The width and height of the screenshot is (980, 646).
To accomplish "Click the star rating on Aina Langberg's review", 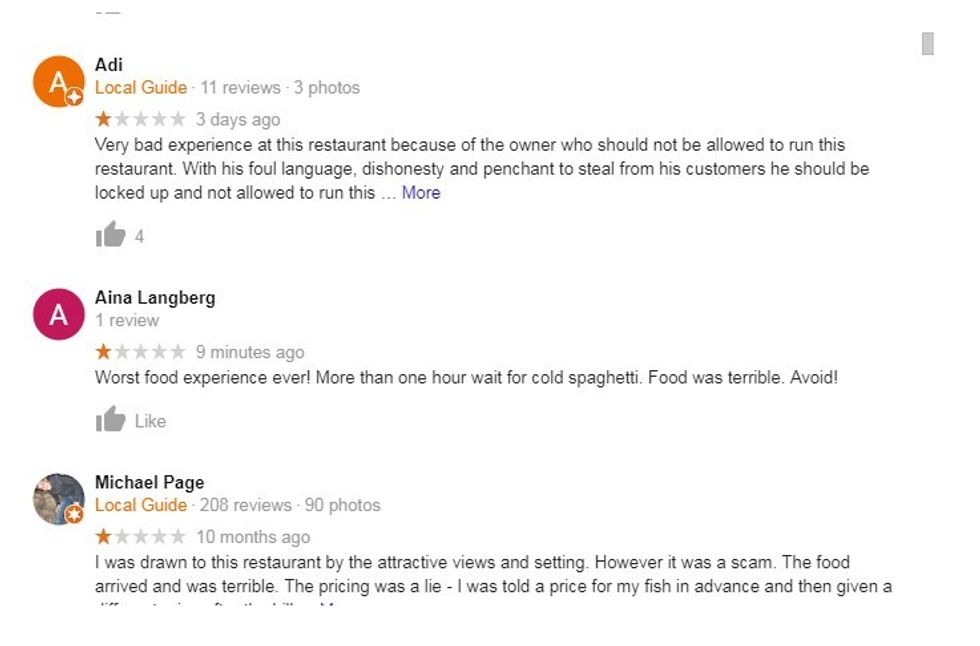I will pyautogui.click(x=140, y=352).
